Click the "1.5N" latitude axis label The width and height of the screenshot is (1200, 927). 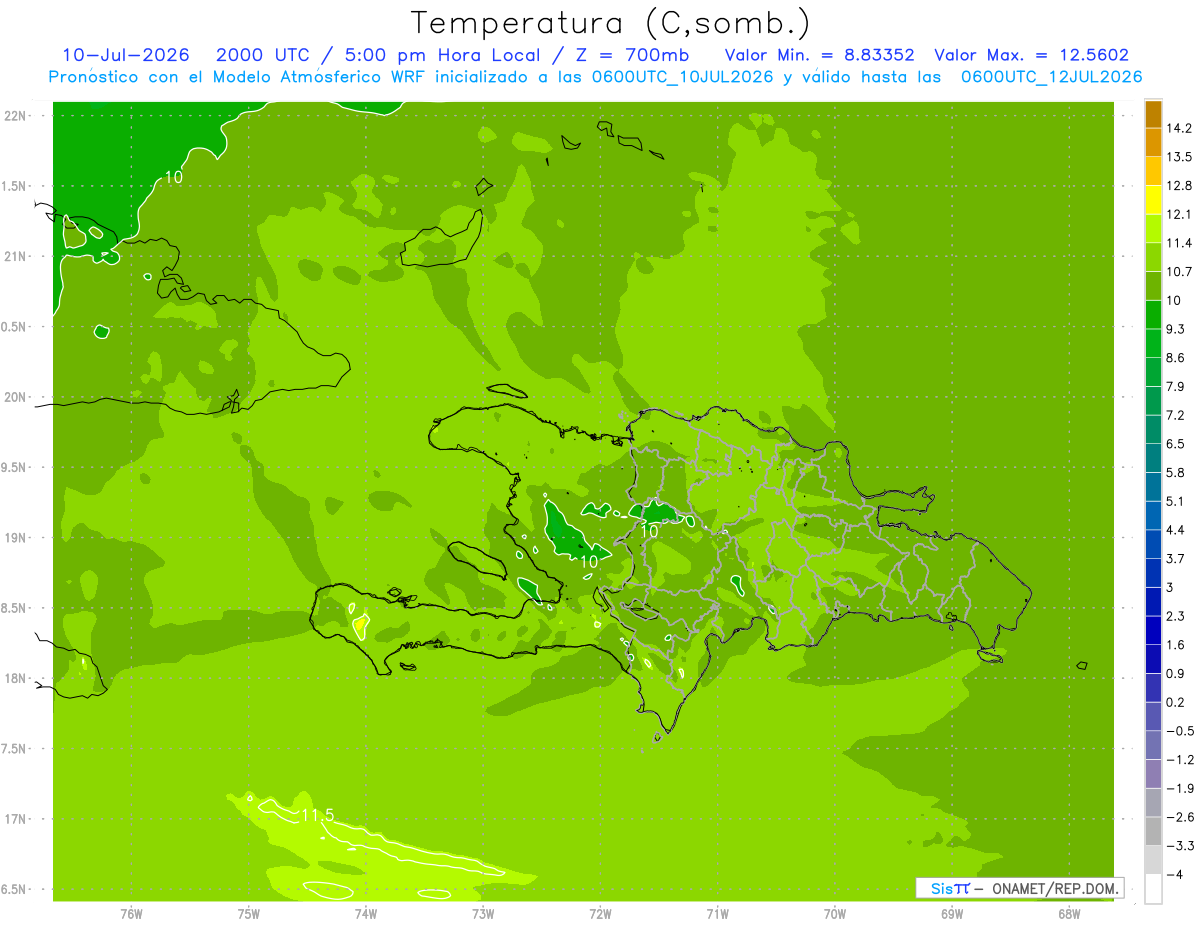pos(15,186)
